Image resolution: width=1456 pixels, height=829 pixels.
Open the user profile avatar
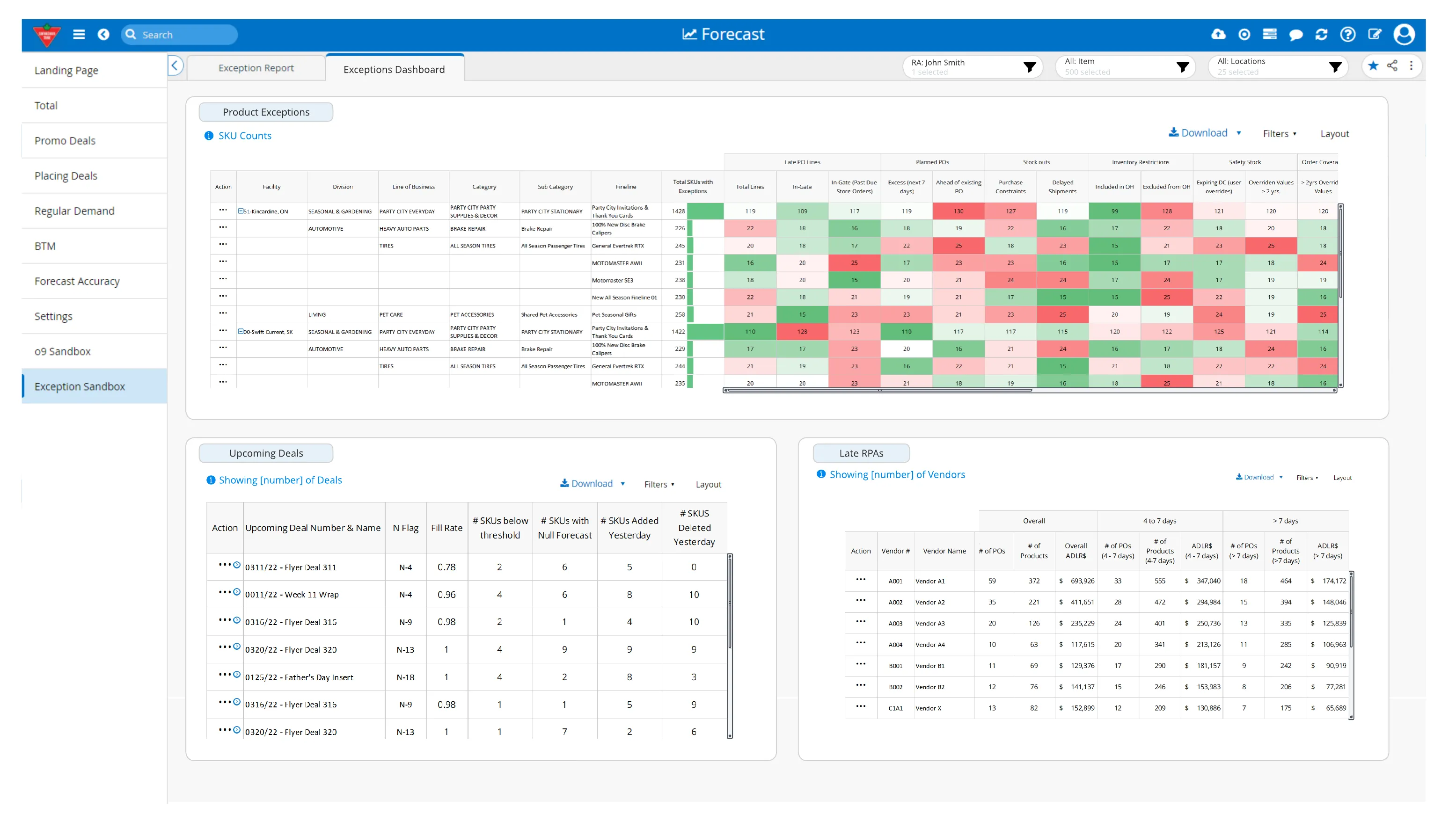[1404, 34]
